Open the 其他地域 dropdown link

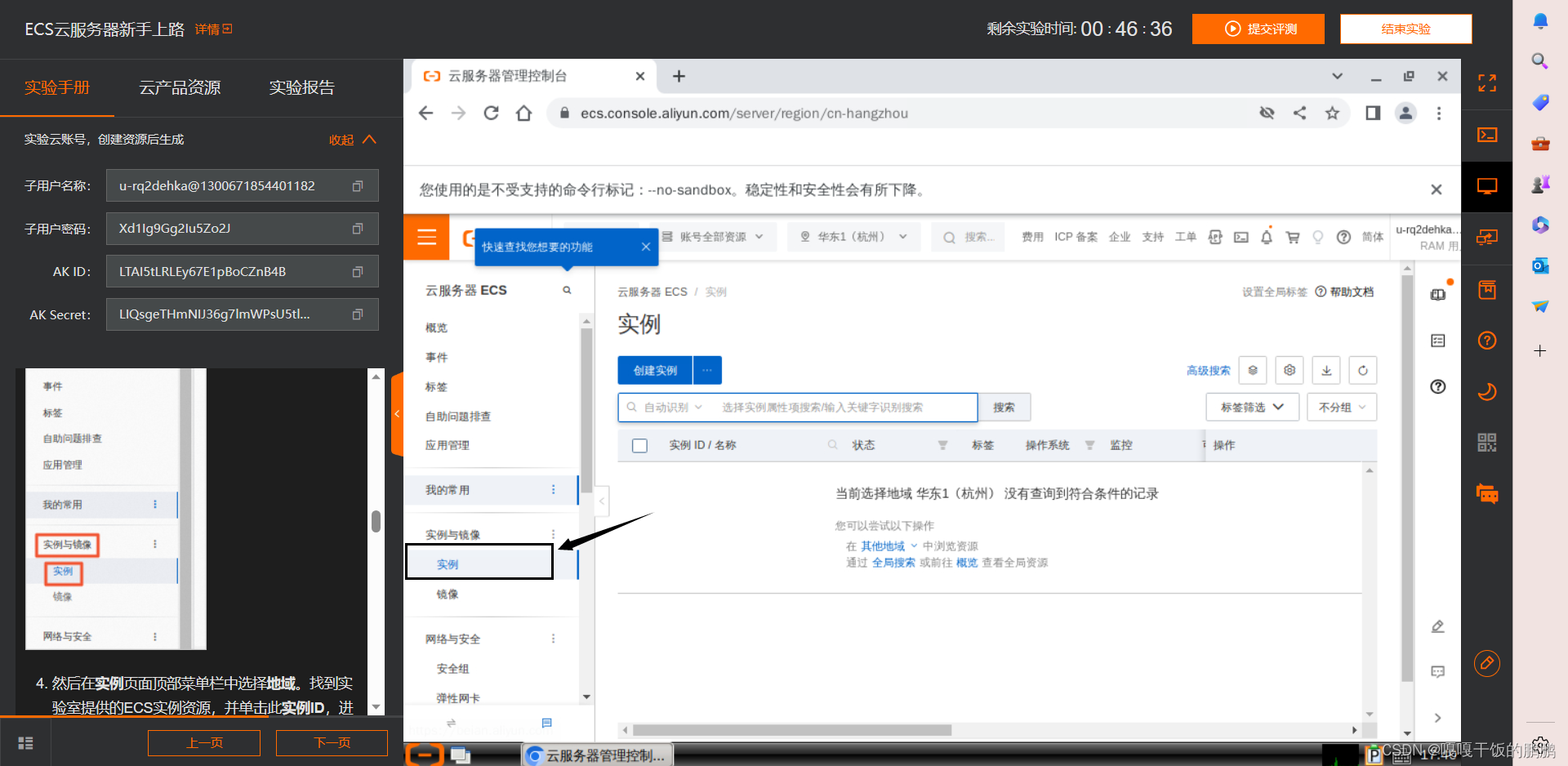(889, 546)
